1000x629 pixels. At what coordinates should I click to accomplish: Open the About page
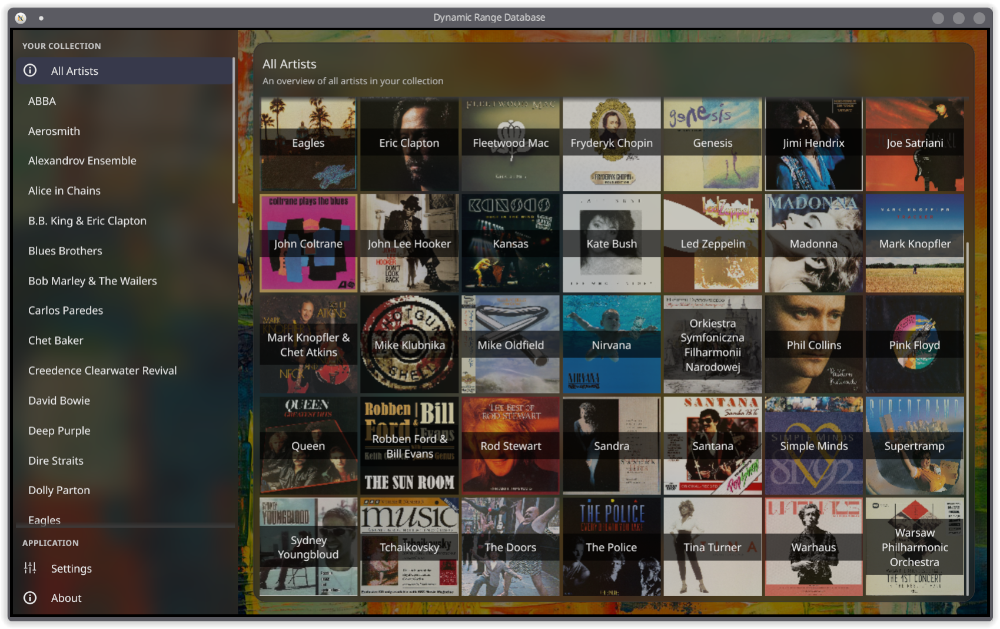pyautogui.click(x=124, y=598)
